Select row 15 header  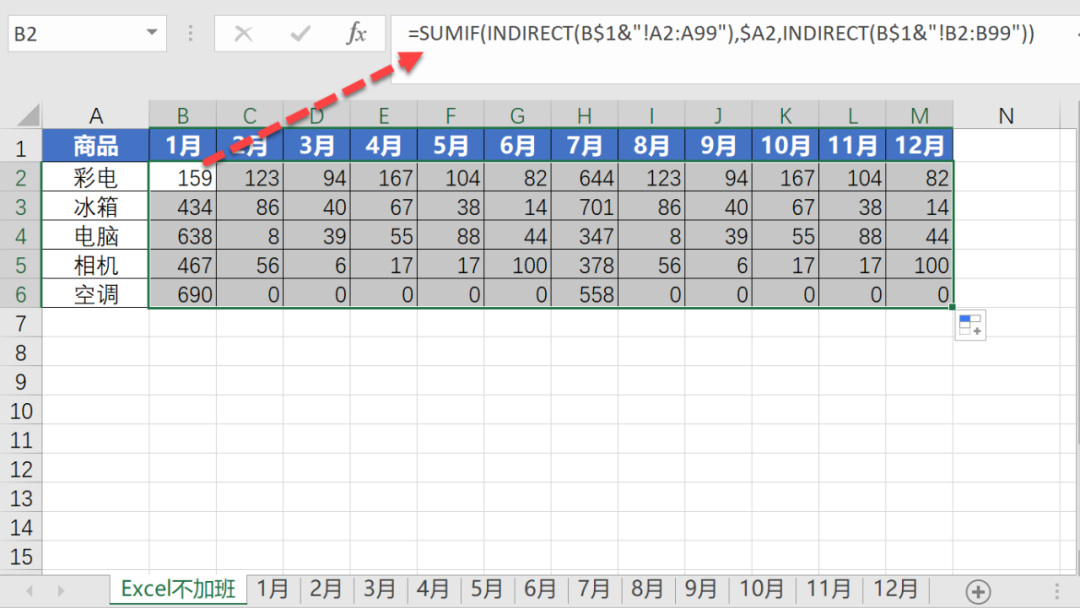(x=21, y=556)
